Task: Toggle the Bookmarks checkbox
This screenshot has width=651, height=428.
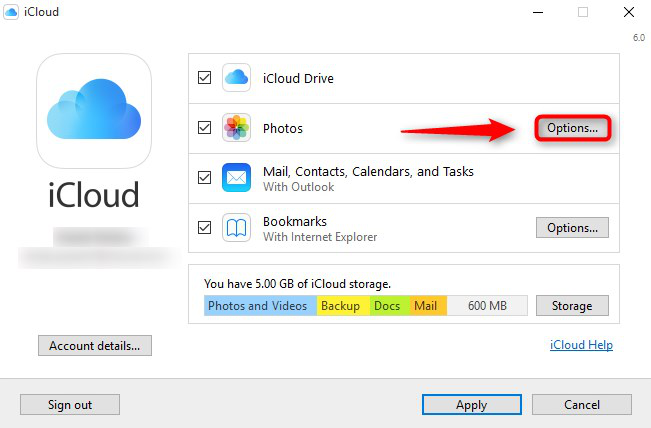Action: point(204,227)
